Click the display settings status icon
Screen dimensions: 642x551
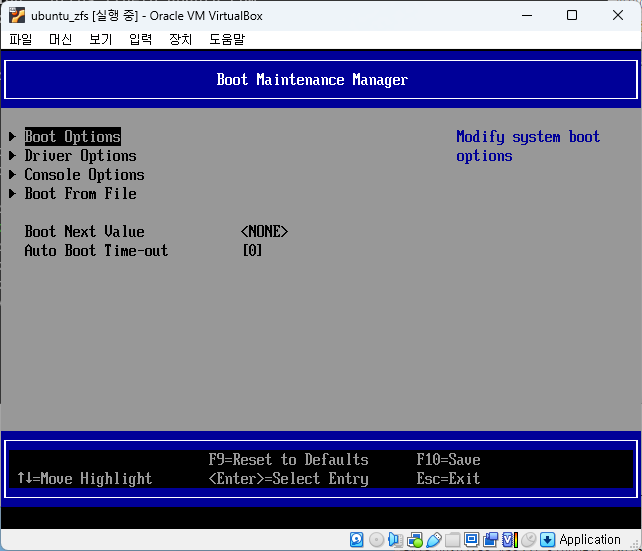[x=471, y=539]
